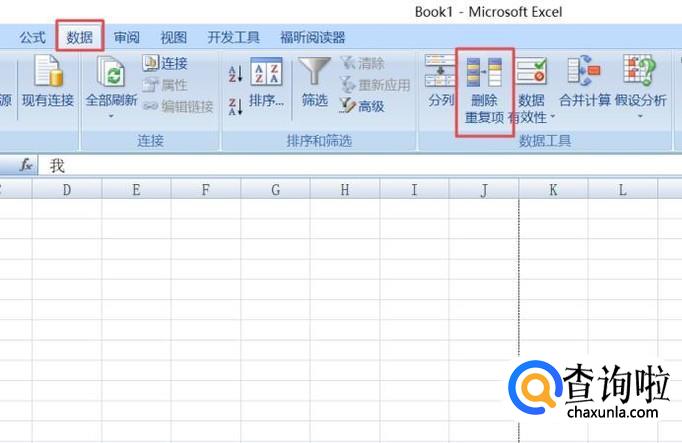The height and width of the screenshot is (443, 682).
Task: Sort descending with Z-A icon
Action: [x=235, y=107]
